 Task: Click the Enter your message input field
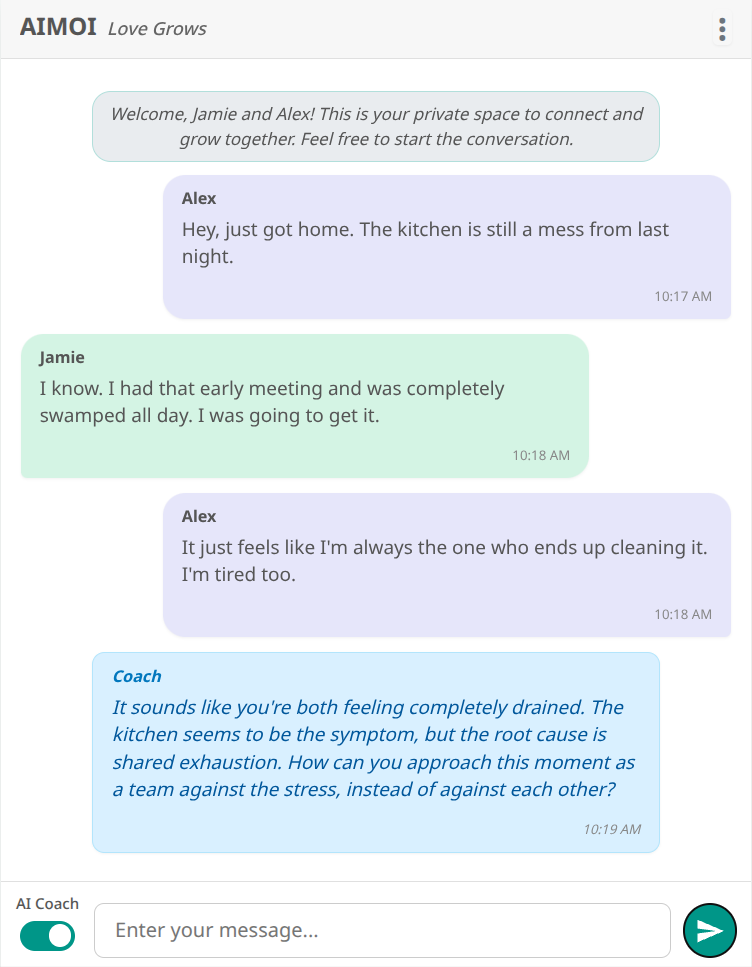tap(382, 930)
